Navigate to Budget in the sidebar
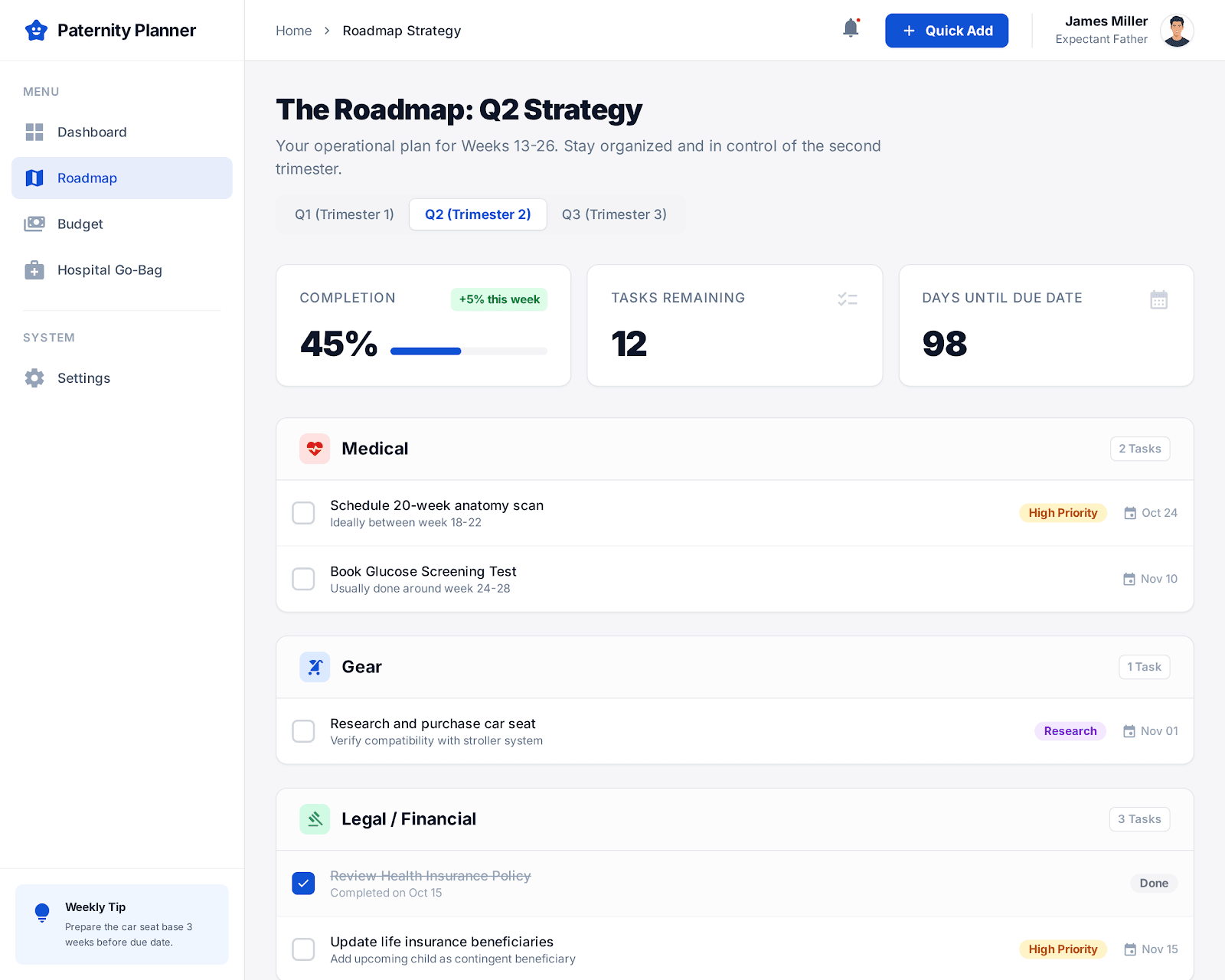Screen dimensions: 1225x980 [x=80, y=224]
